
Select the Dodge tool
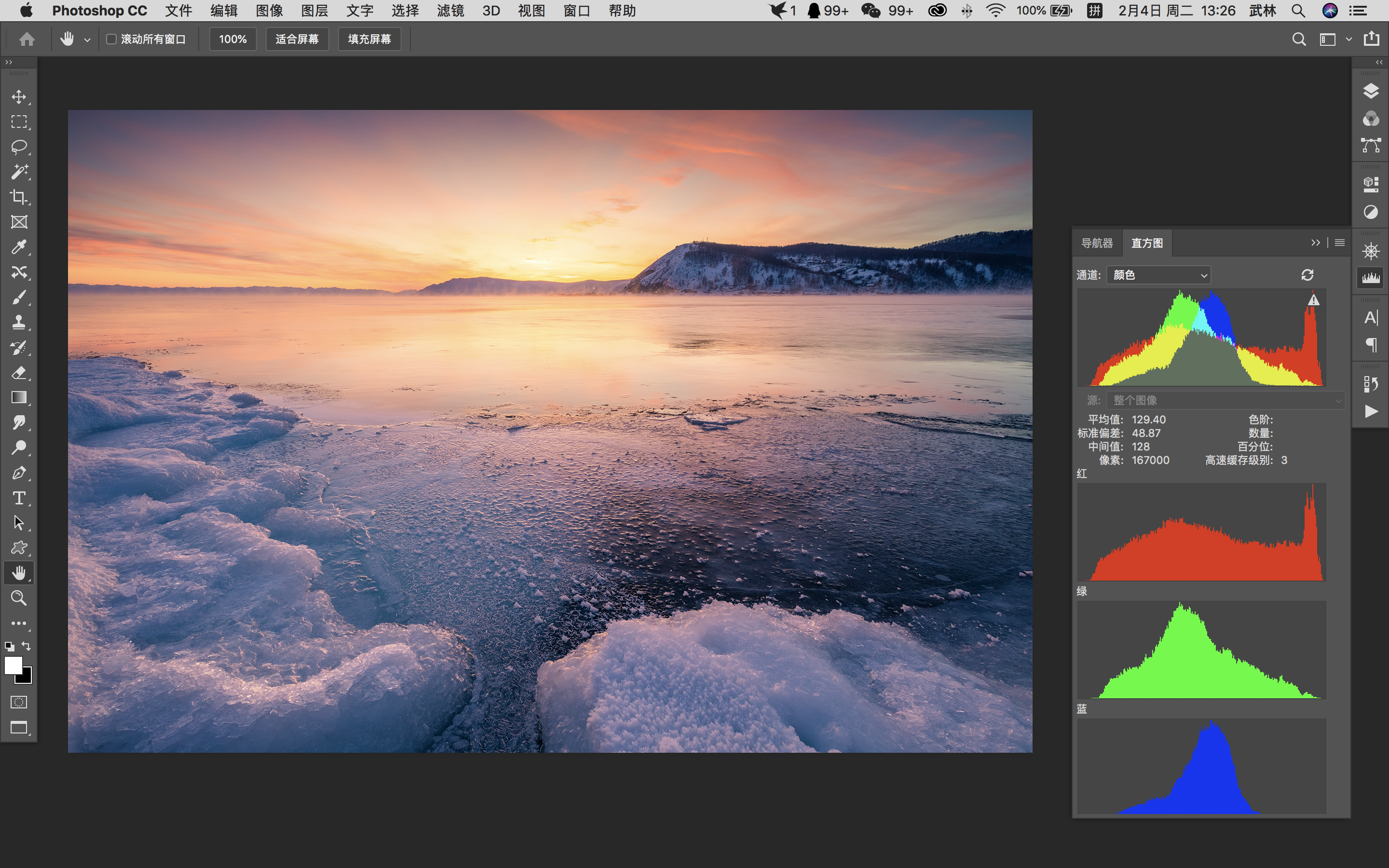coord(19,448)
